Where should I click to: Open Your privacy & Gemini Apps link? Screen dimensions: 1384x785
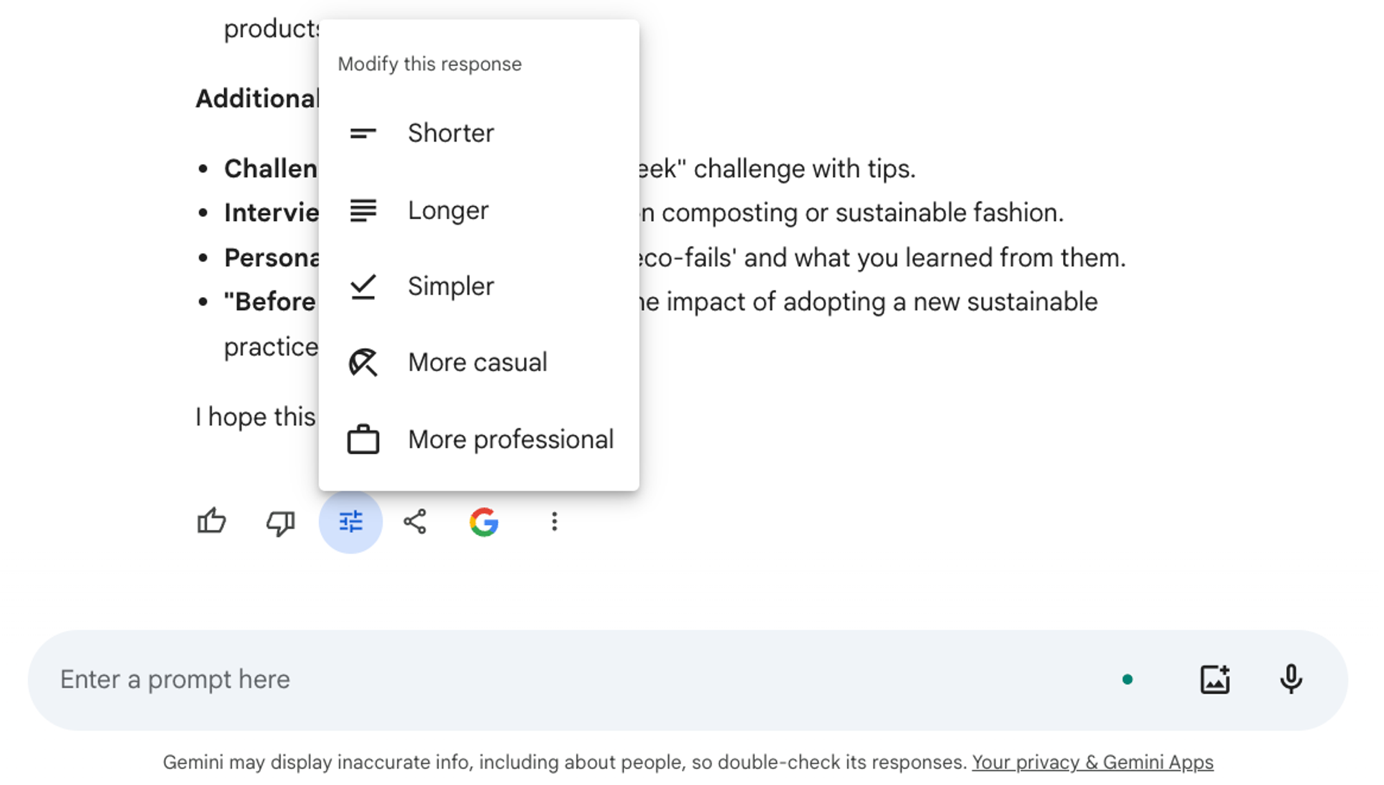(x=1093, y=762)
